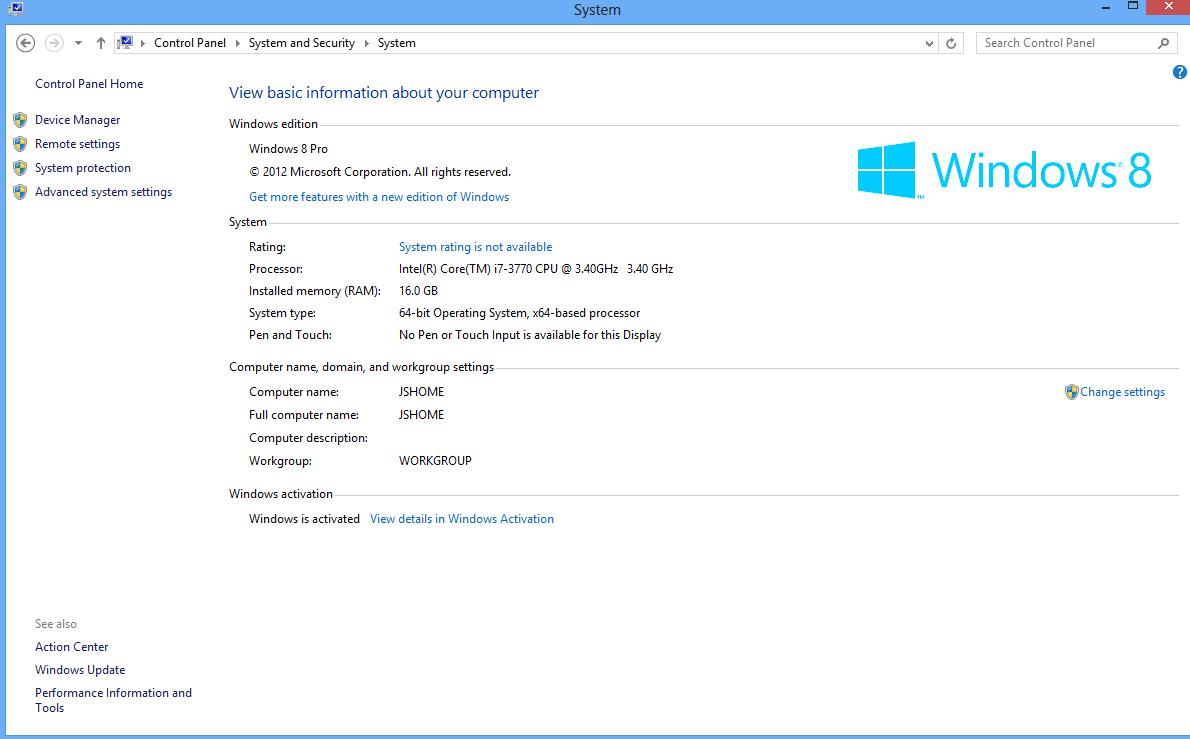Open the recent locations dropdown arrow
The height and width of the screenshot is (739, 1190).
(78, 43)
